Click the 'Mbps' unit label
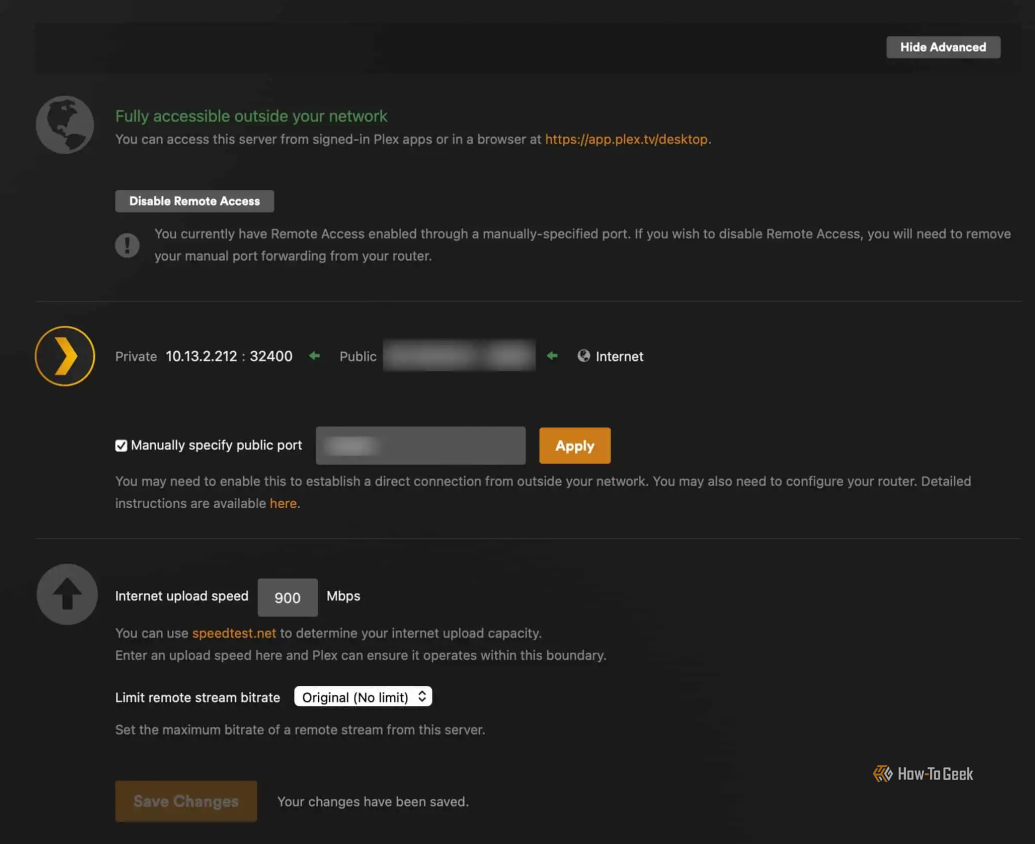This screenshot has width=1035, height=844. point(343,597)
